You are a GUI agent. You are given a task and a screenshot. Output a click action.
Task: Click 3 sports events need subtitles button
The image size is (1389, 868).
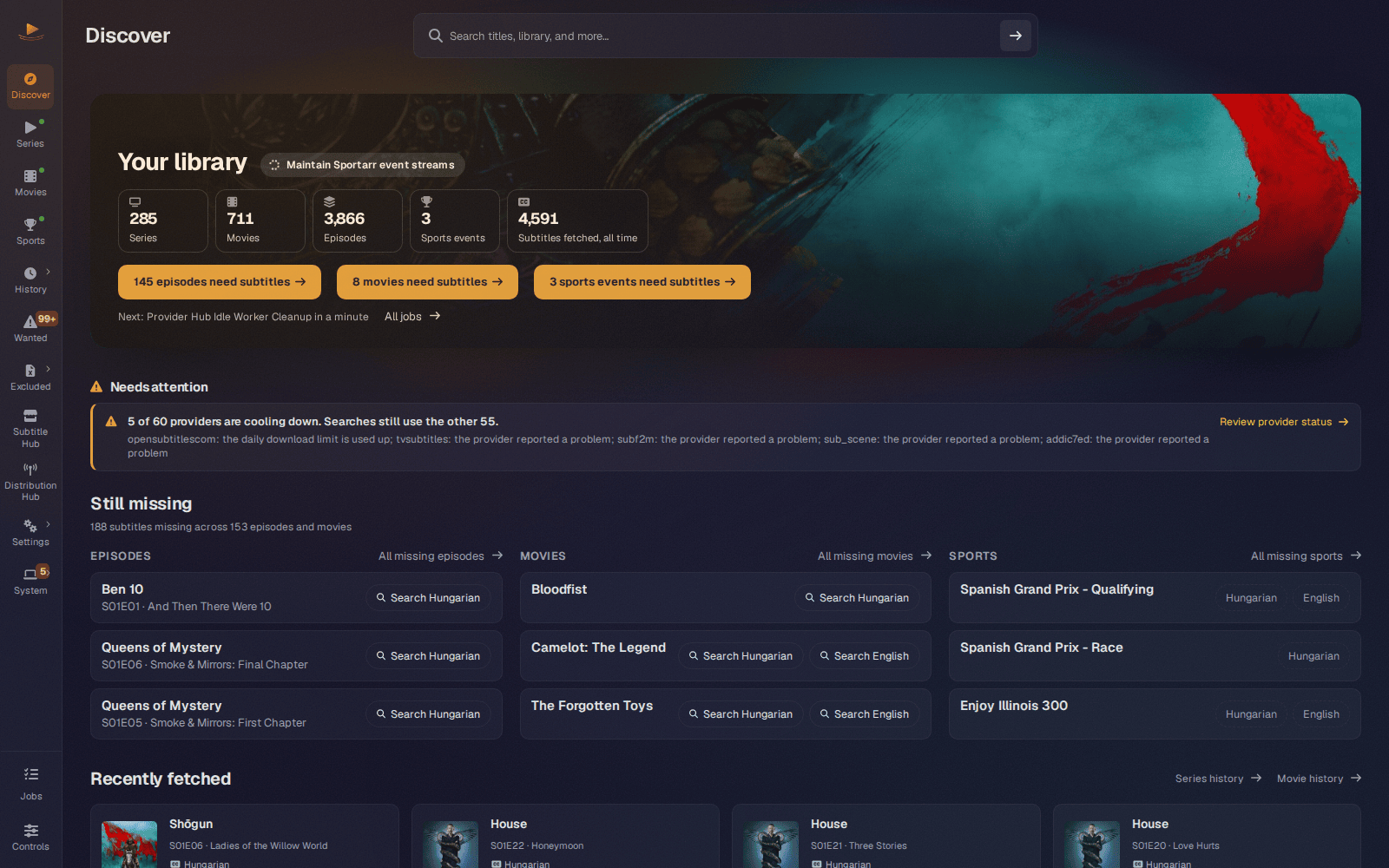coord(642,282)
